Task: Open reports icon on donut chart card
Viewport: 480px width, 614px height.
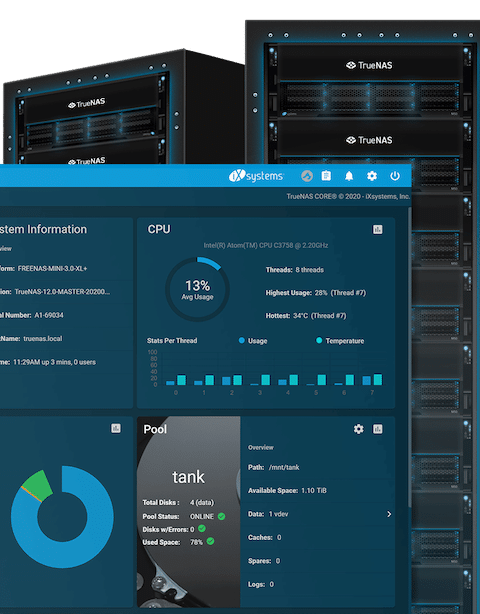Action: pyautogui.click(x=116, y=428)
